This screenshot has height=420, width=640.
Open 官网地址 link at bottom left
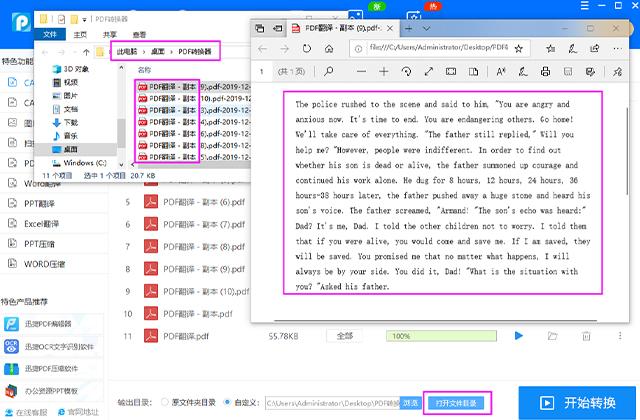(78, 412)
